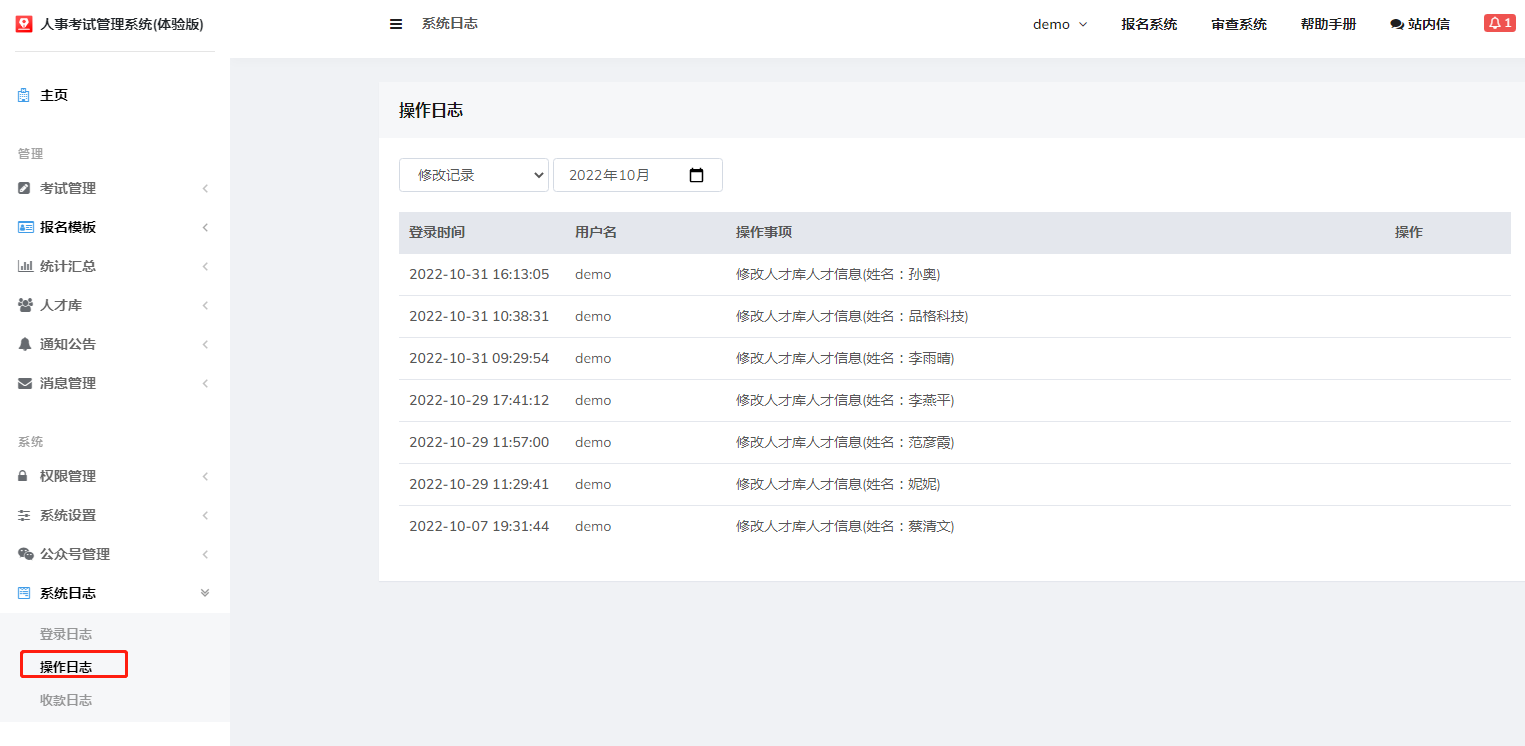Click the 站内信 chat bubble icon
The height and width of the screenshot is (746, 1525).
1397,25
